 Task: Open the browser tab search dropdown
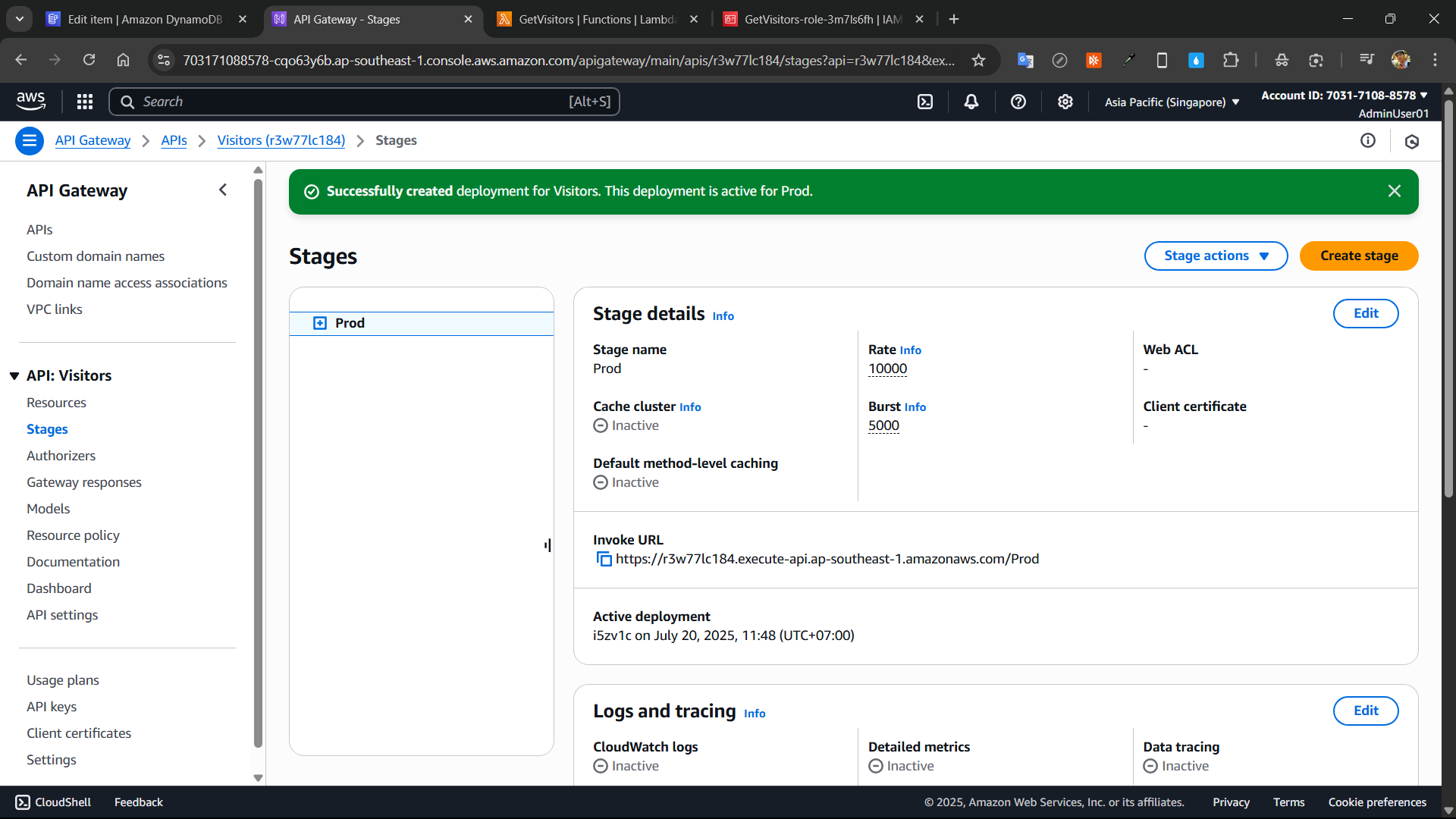[20, 19]
